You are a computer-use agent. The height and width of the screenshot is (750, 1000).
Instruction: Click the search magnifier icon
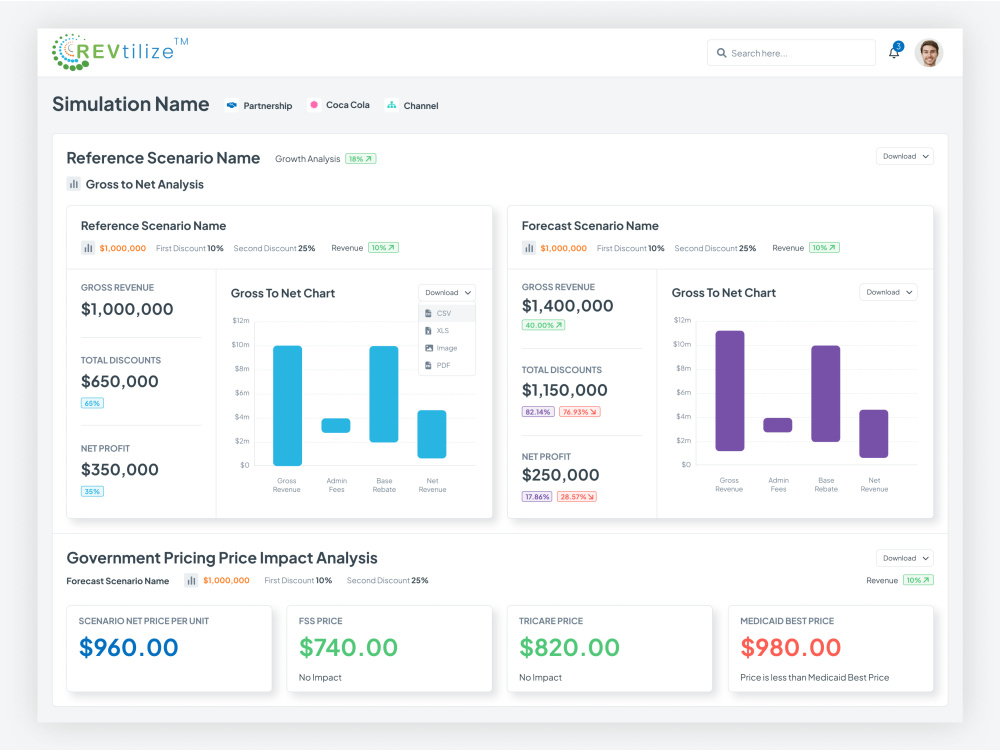click(721, 53)
